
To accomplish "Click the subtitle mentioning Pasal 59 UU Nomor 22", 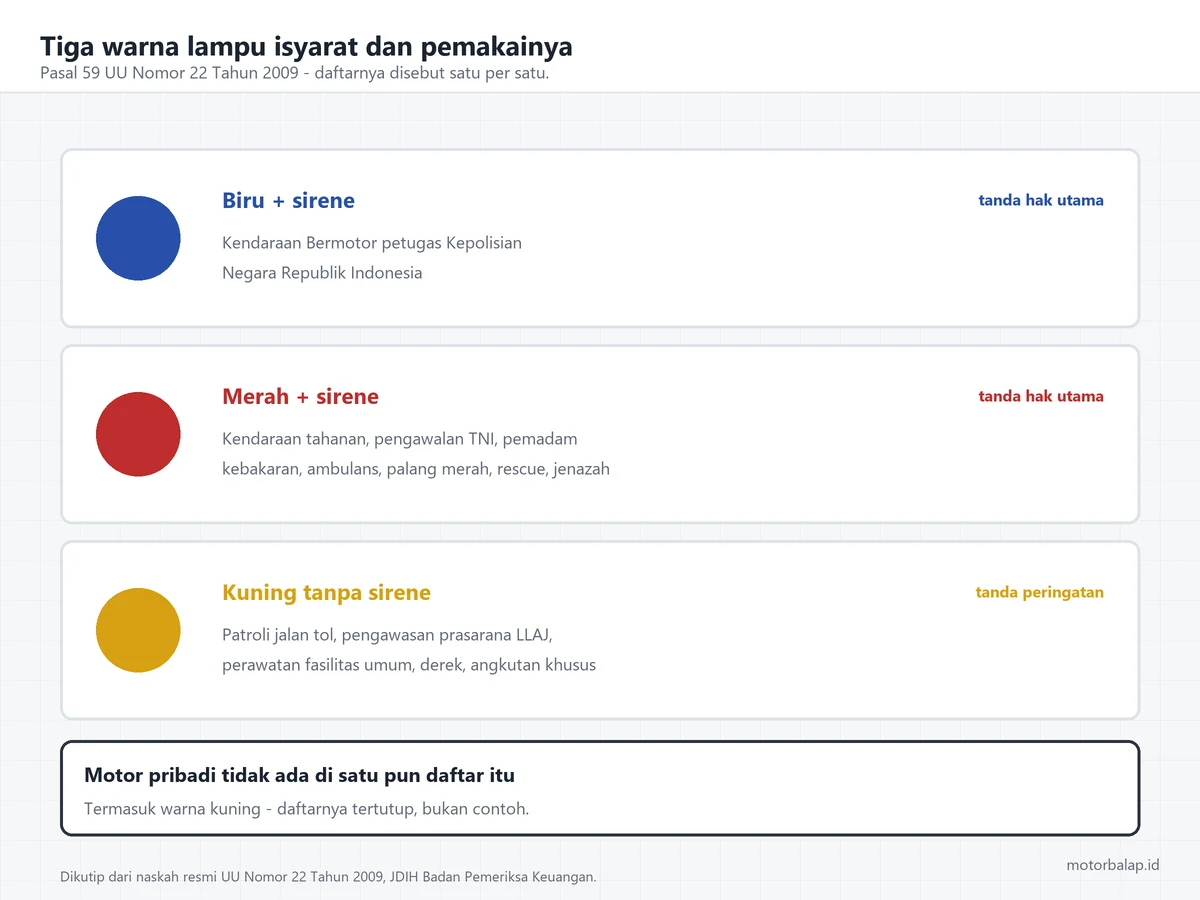I will (x=295, y=73).
